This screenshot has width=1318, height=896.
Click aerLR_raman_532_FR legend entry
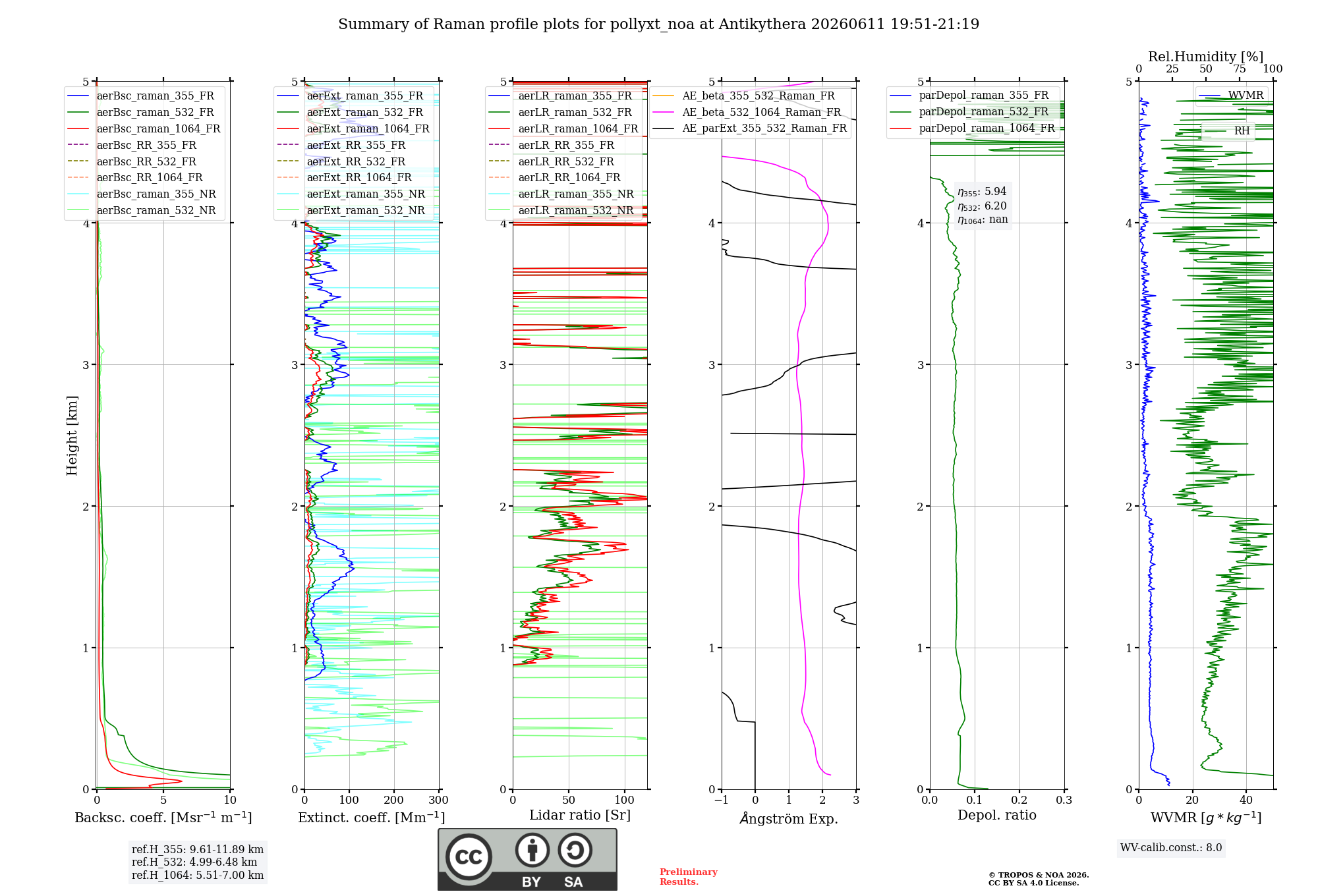[x=560, y=113]
